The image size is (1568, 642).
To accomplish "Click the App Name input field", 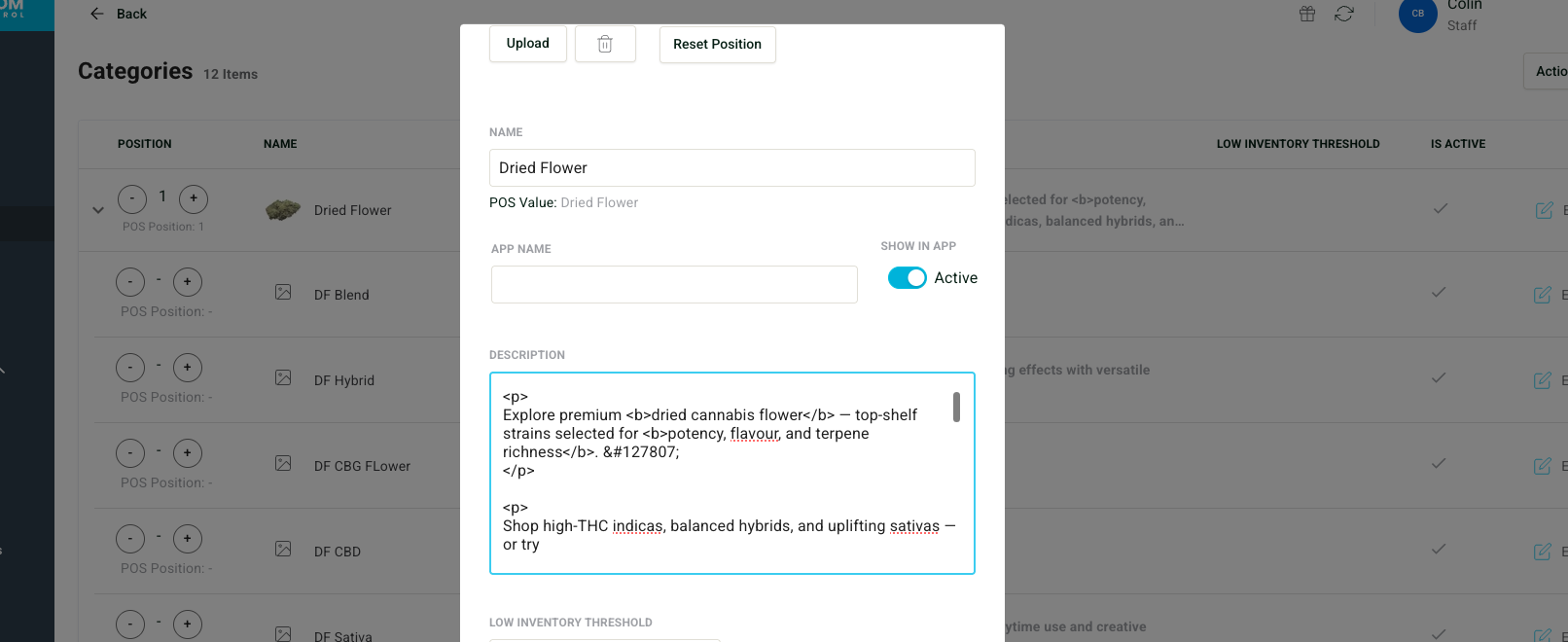I will (674, 285).
